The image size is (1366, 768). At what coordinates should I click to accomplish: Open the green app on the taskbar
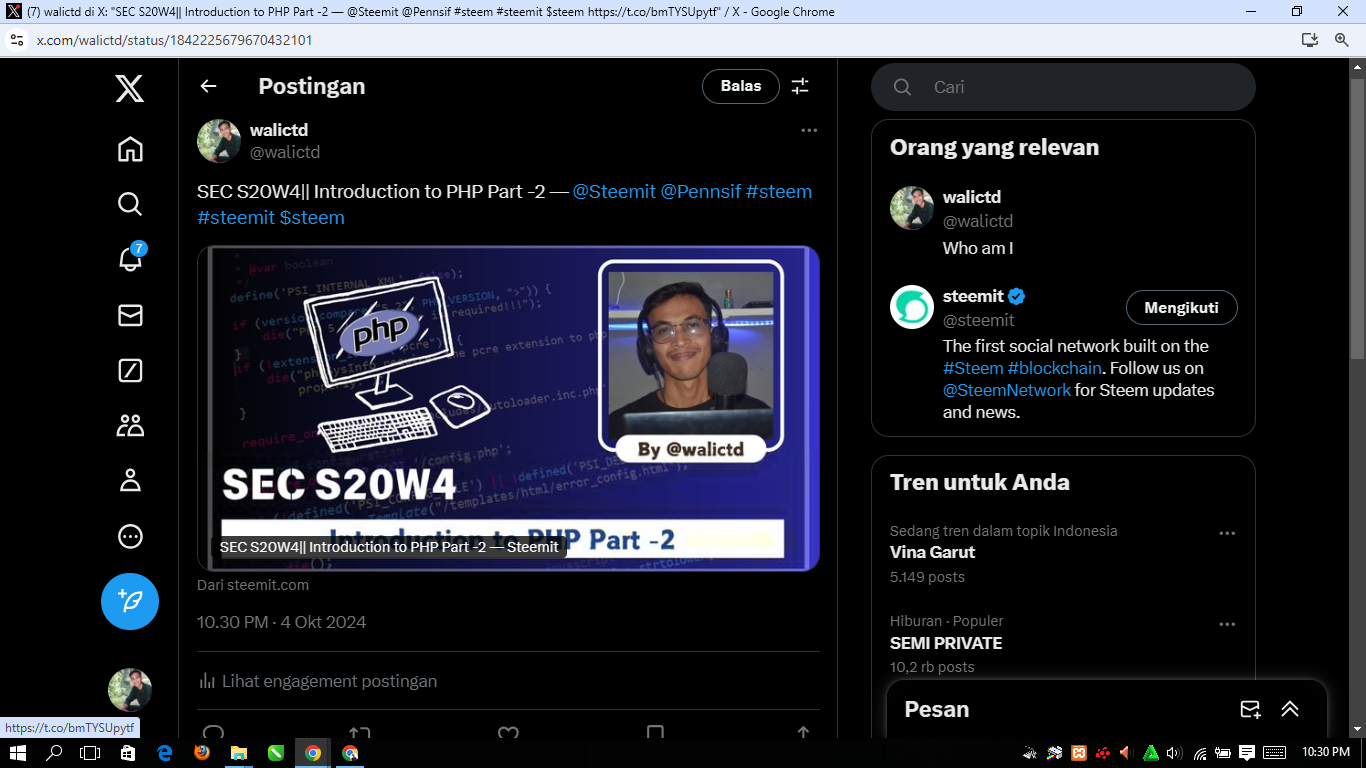[x=276, y=753]
